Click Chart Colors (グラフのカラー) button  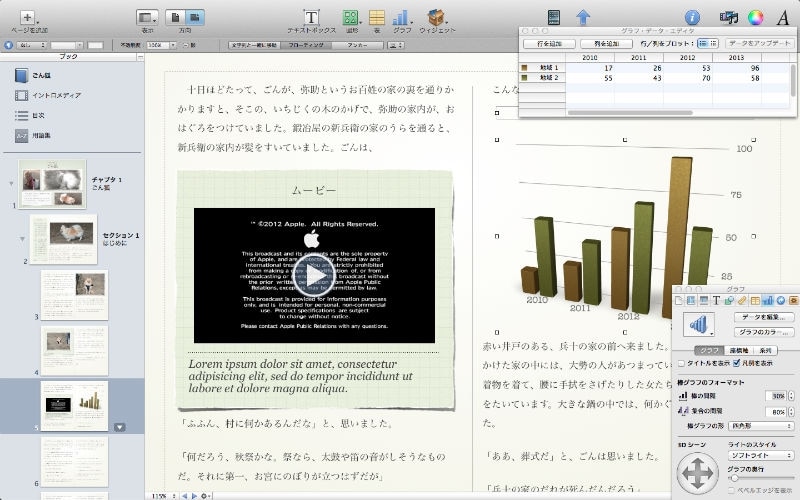pyautogui.click(x=764, y=332)
